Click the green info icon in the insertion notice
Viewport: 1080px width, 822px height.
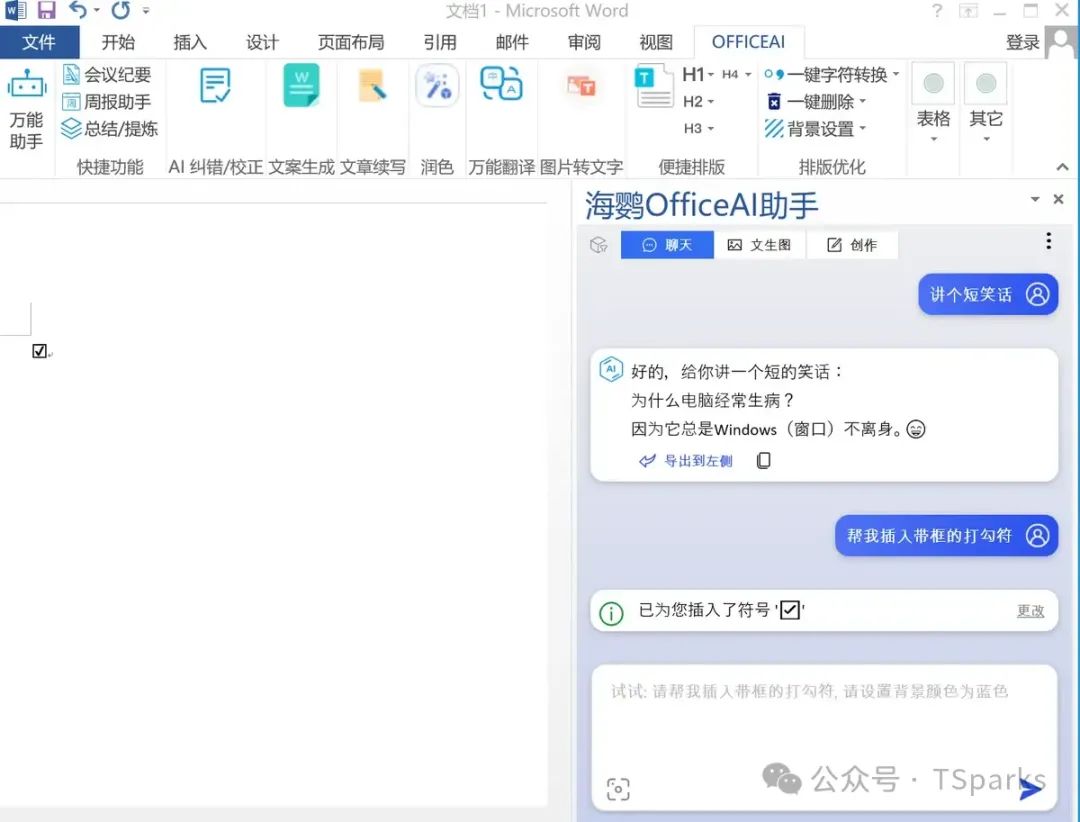click(x=611, y=613)
